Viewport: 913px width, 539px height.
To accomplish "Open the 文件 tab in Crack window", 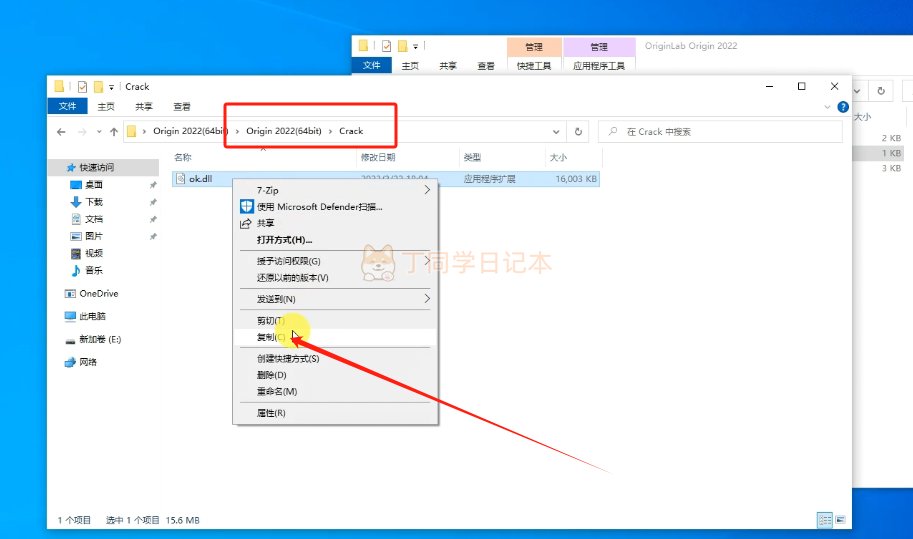I will click(67, 106).
